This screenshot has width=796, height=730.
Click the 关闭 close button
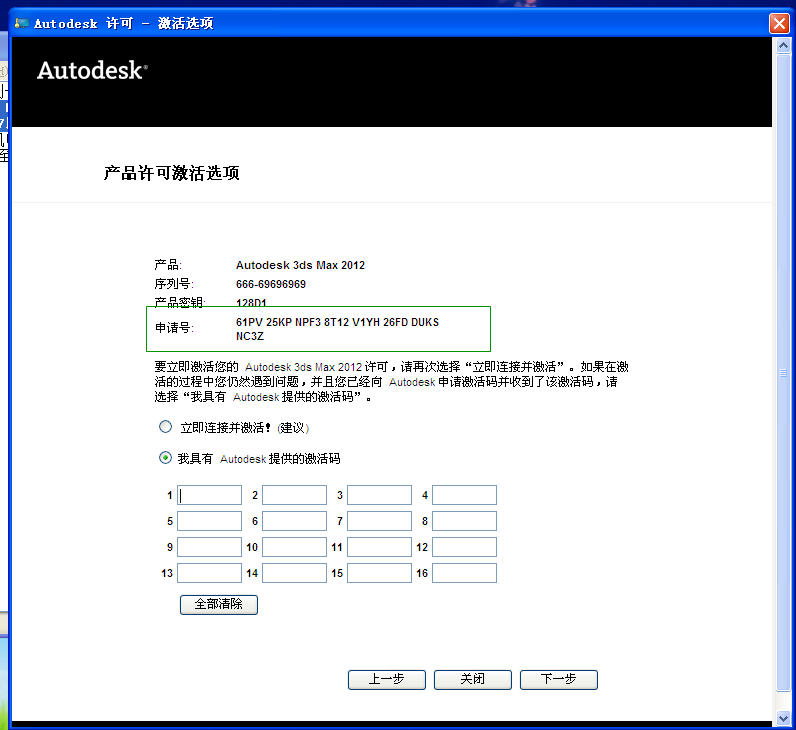(473, 680)
